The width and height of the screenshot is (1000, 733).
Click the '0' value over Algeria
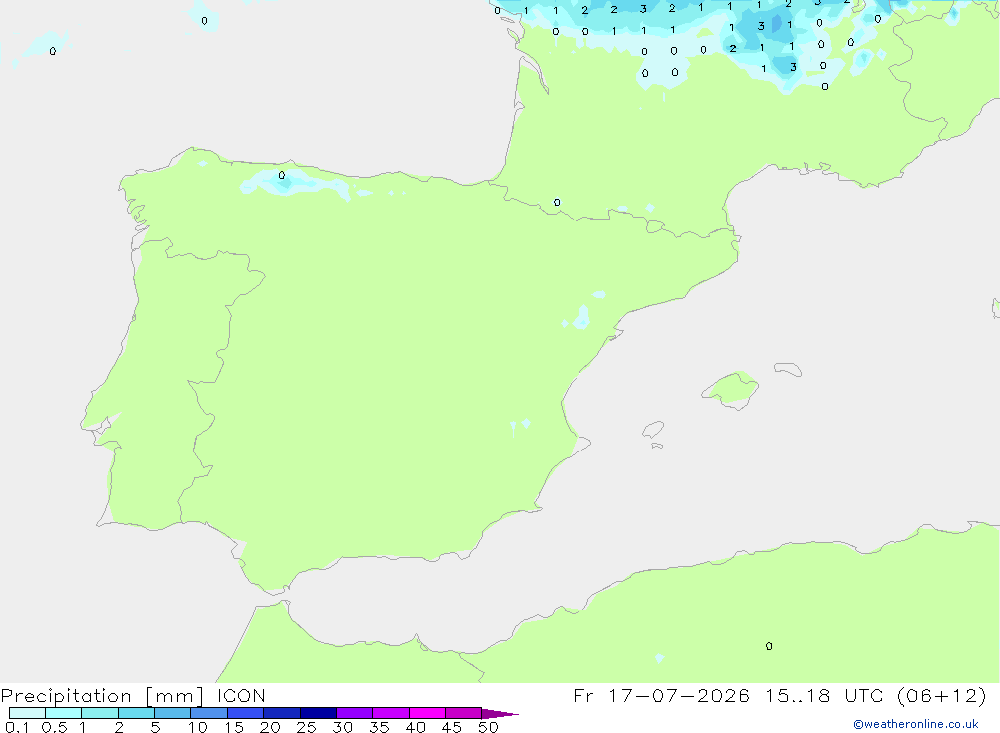[x=768, y=646]
